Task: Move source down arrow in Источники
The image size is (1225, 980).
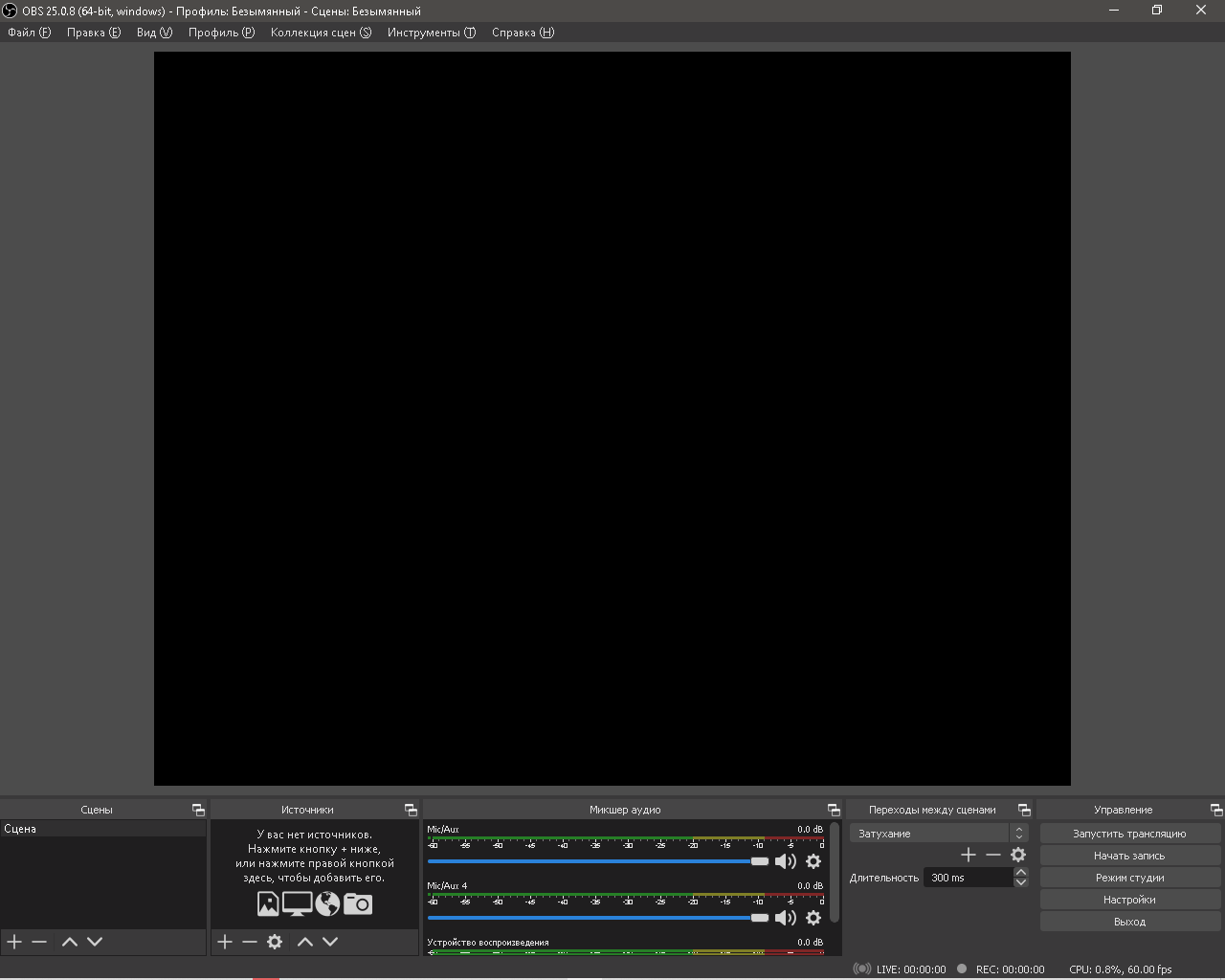Action: point(330,942)
